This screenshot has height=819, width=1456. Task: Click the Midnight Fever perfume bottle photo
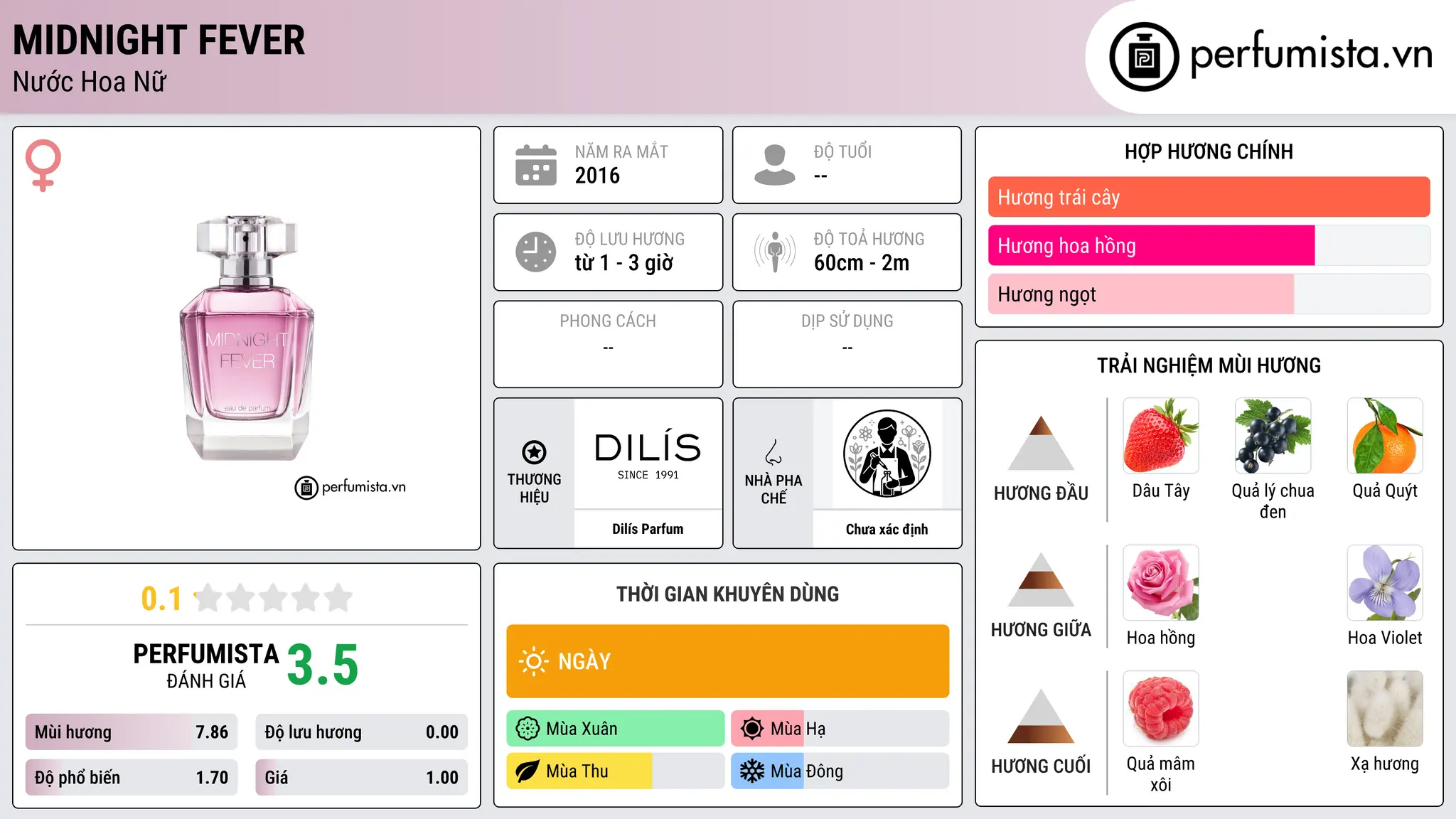(247, 338)
